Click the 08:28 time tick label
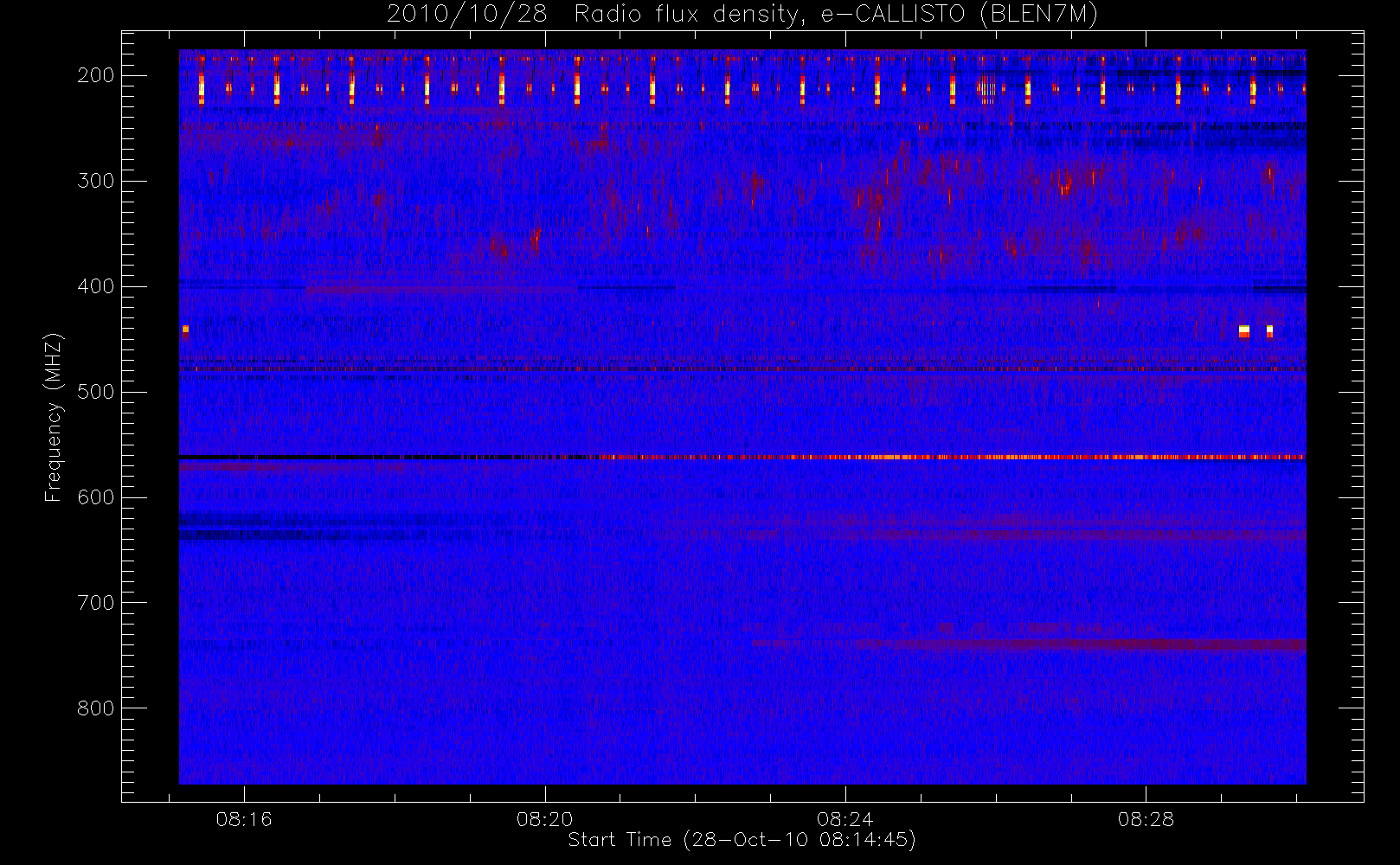The width and height of the screenshot is (1400, 865). [1146, 819]
